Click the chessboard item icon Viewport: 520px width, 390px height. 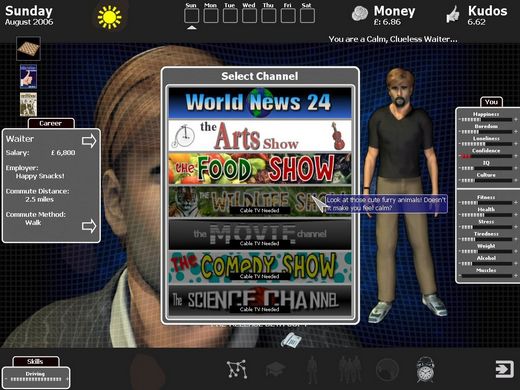28,49
